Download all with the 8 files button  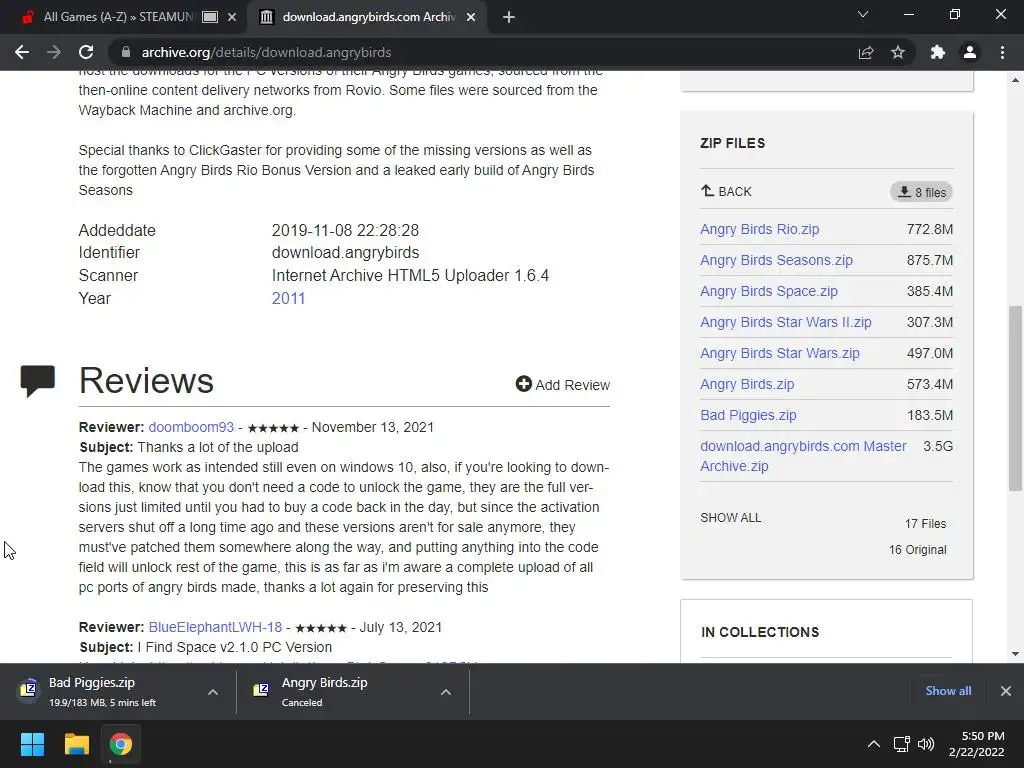(921, 192)
